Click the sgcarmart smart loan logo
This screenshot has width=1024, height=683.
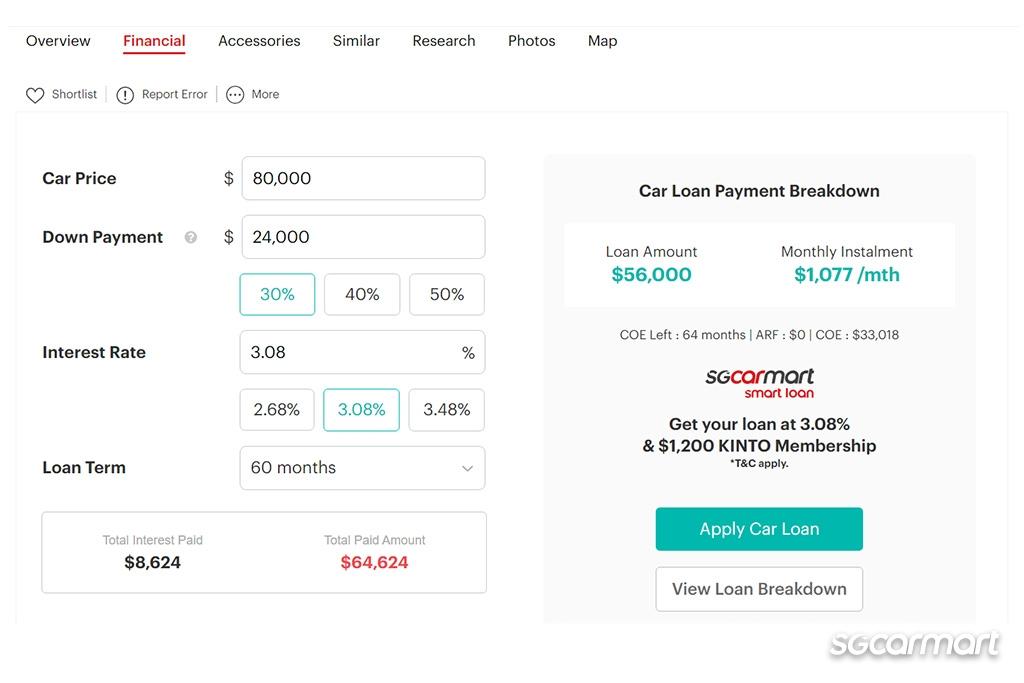coord(760,383)
